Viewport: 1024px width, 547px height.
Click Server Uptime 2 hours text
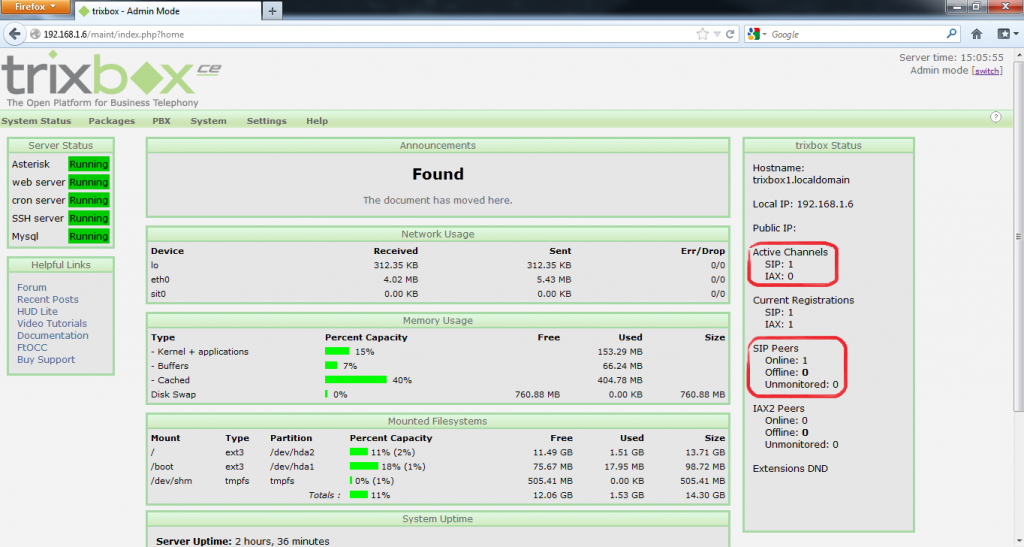click(242, 541)
